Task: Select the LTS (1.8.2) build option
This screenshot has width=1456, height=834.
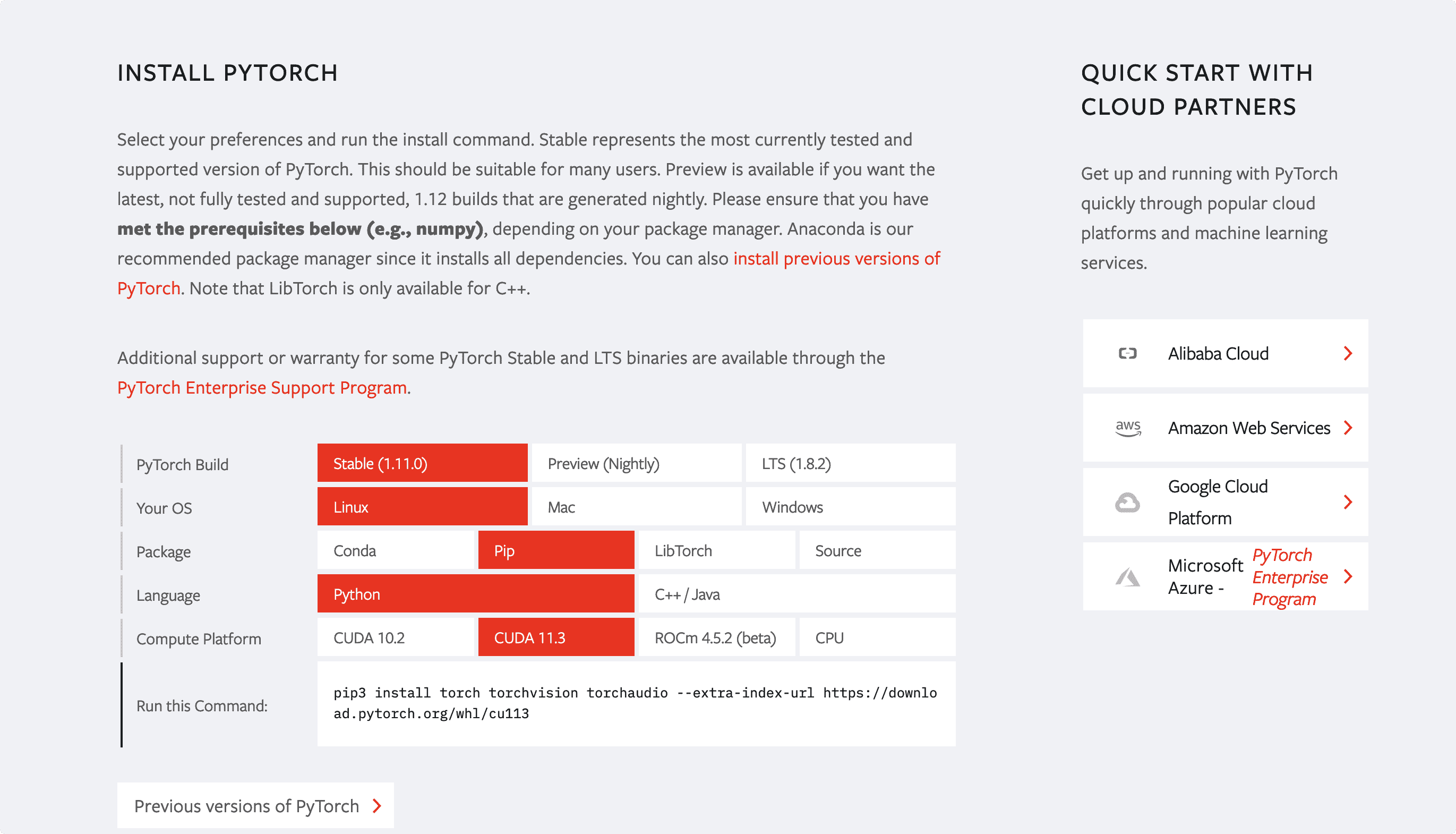Action: click(850, 463)
